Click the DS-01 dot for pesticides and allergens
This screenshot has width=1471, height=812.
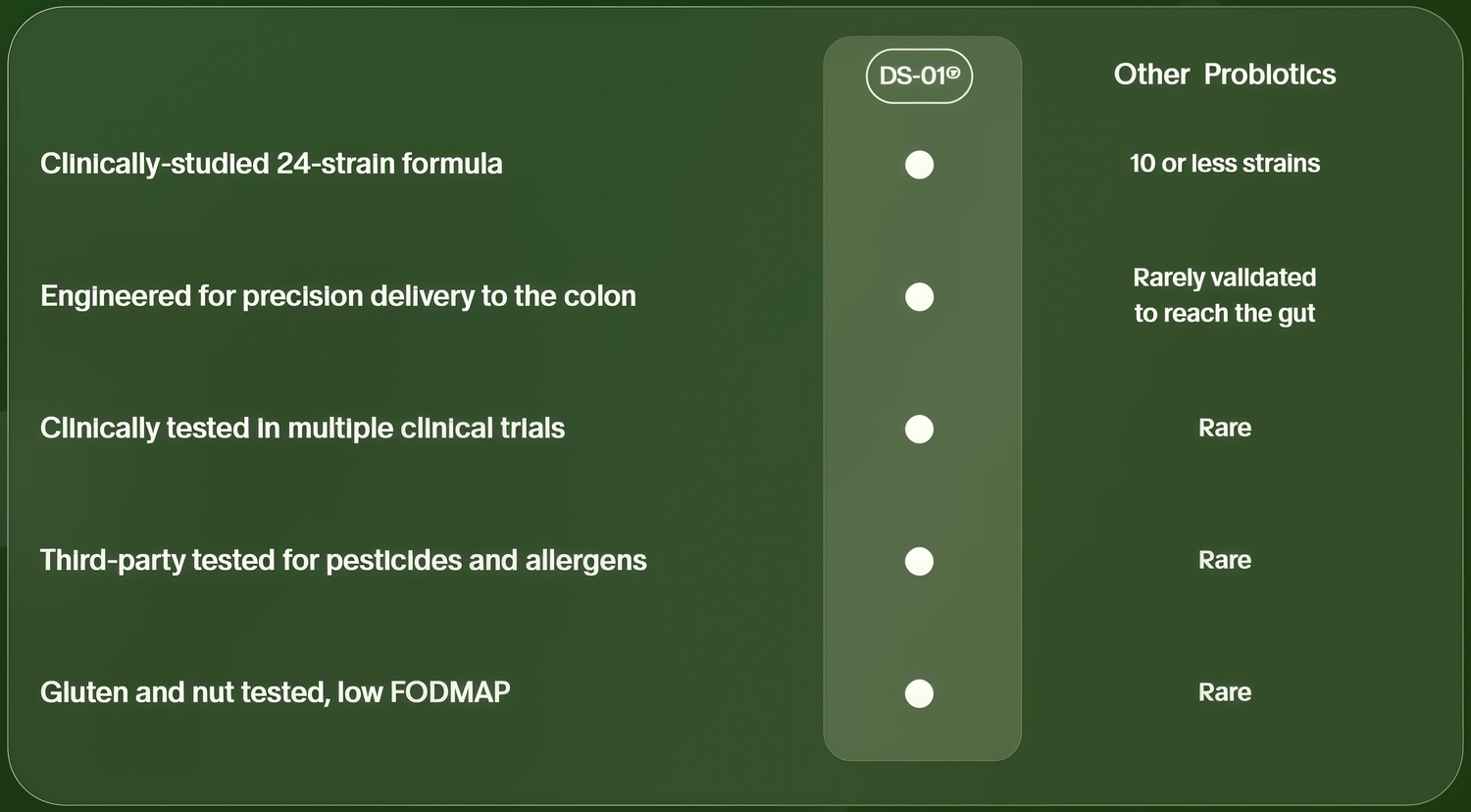pyautogui.click(x=919, y=561)
